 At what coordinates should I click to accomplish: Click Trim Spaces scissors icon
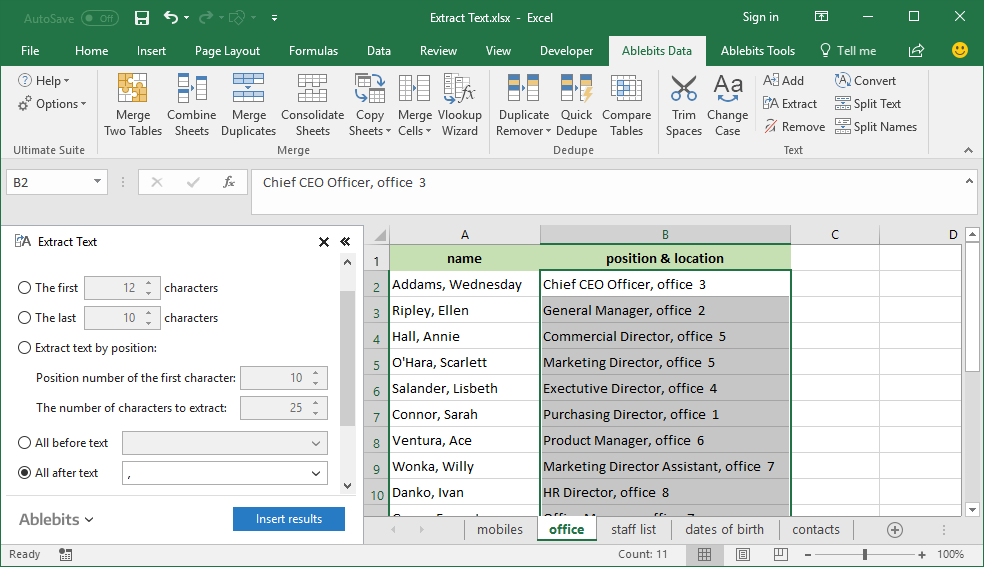click(683, 88)
